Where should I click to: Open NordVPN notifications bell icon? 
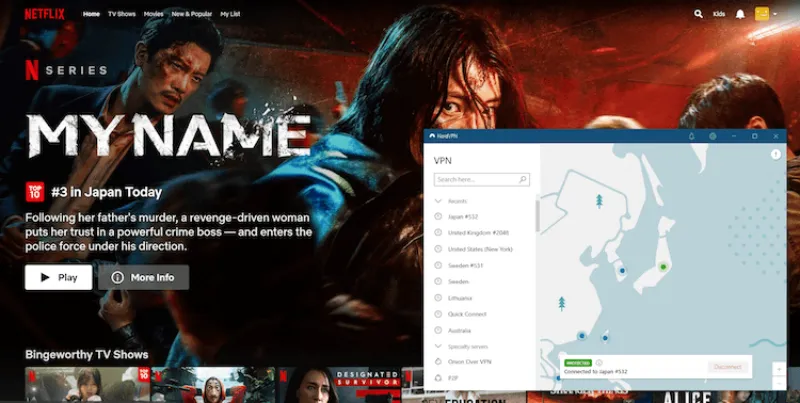tap(692, 136)
